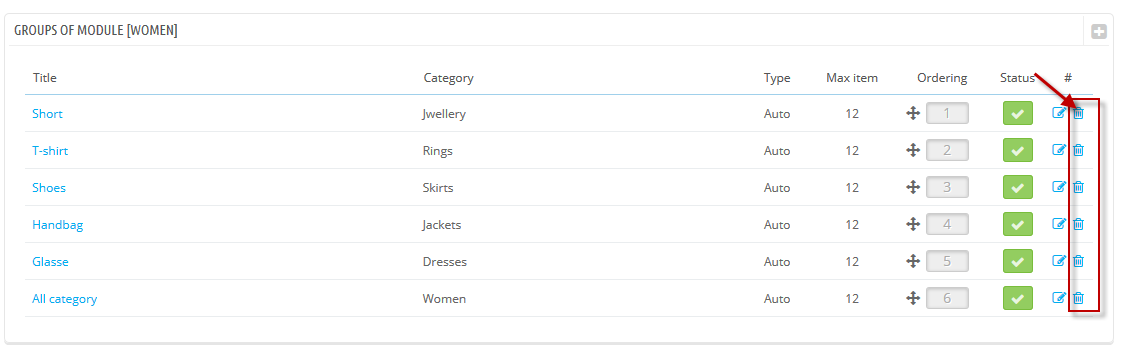Open the Handbag group link
This screenshot has width=1129, height=362.
tap(58, 225)
